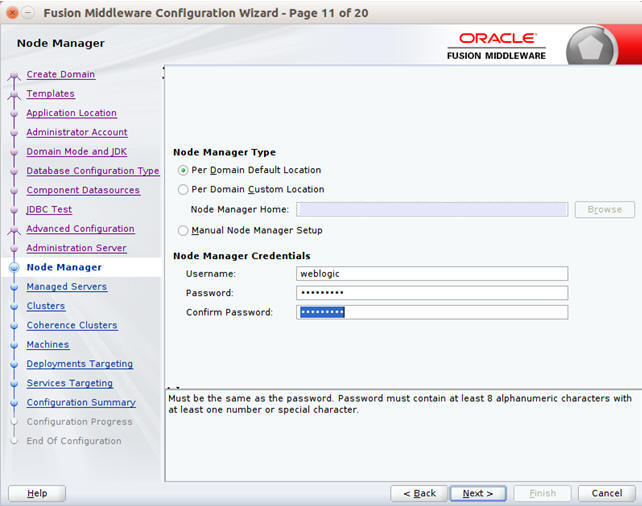Click the step bullet beside JDBC Test
The image size is (642, 506).
(14, 210)
